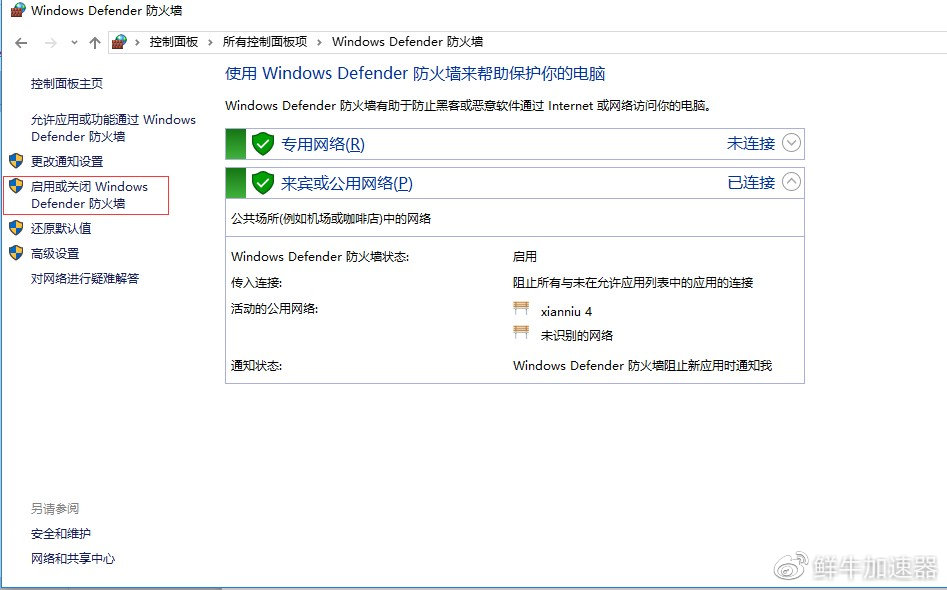
Task: Select the xianniu 4 network icon
Action: click(x=522, y=308)
